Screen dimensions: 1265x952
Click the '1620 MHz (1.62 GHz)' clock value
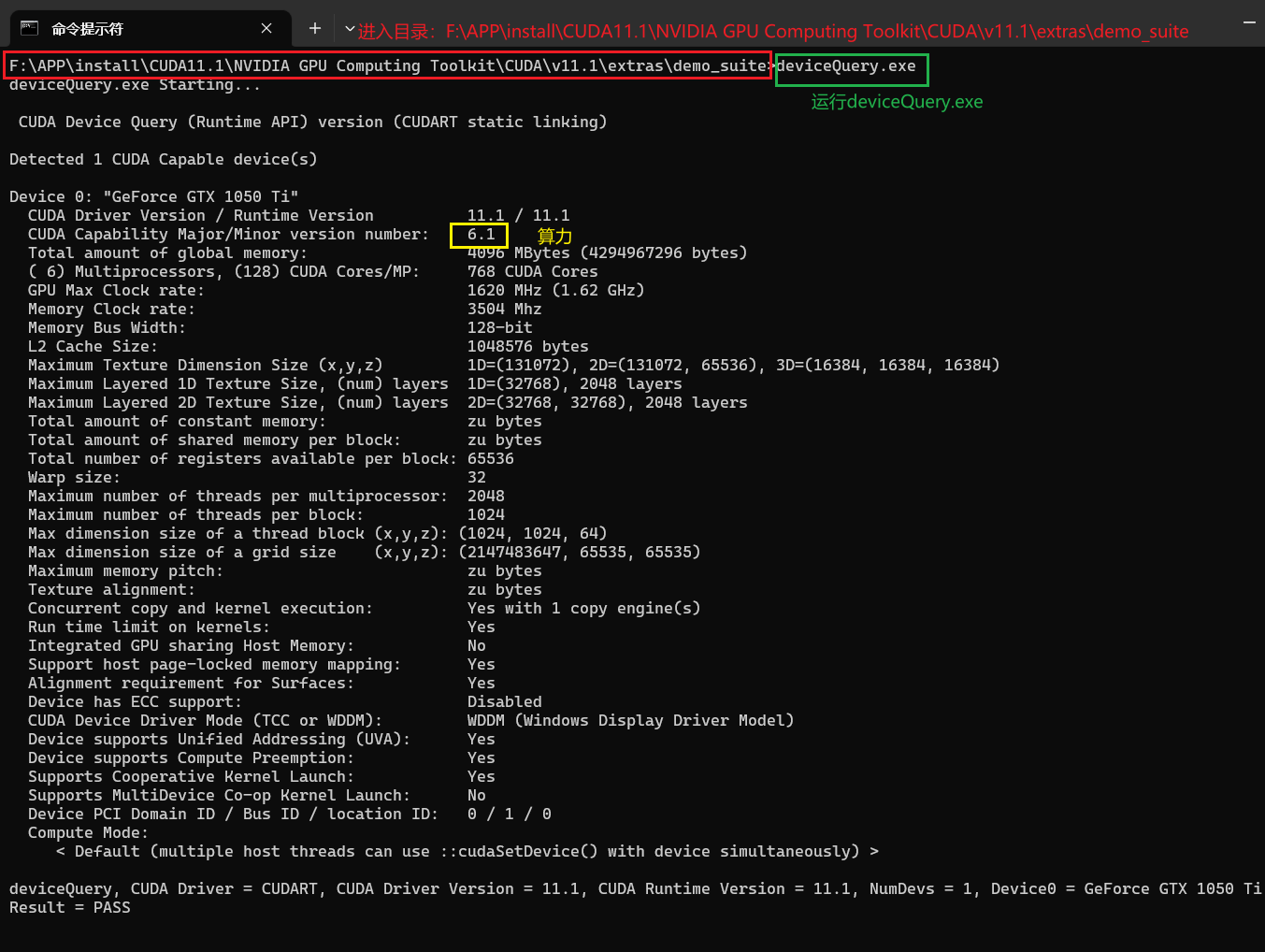coord(556,291)
